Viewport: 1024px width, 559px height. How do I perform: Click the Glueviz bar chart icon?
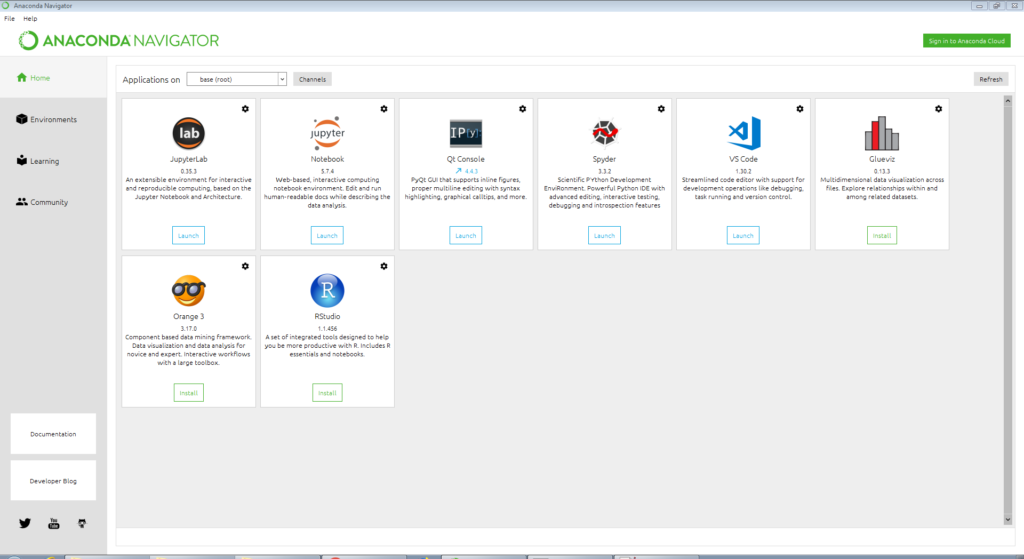point(882,133)
